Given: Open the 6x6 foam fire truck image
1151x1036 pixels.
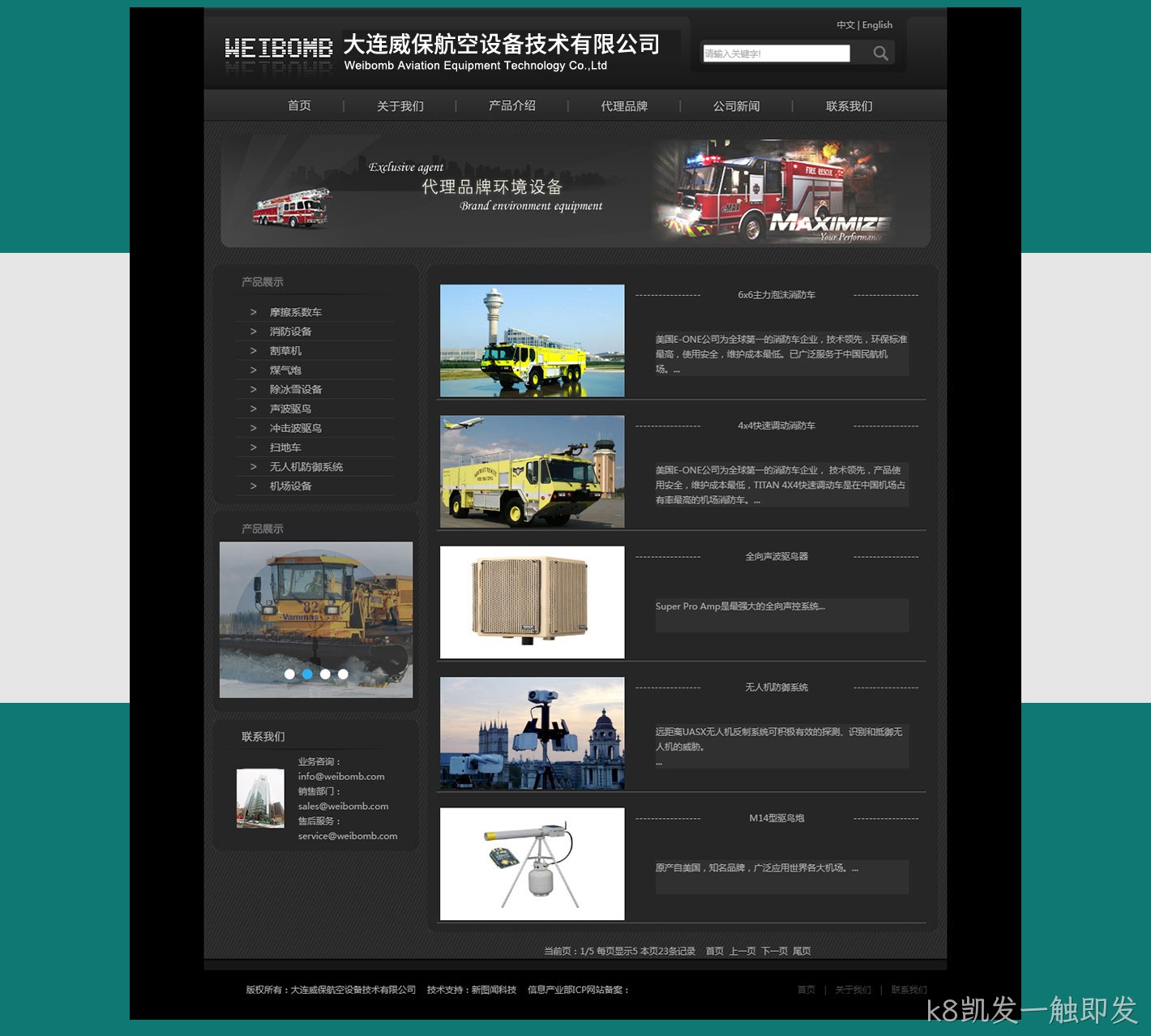Looking at the screenshot, I should click(x=533, y=340).
